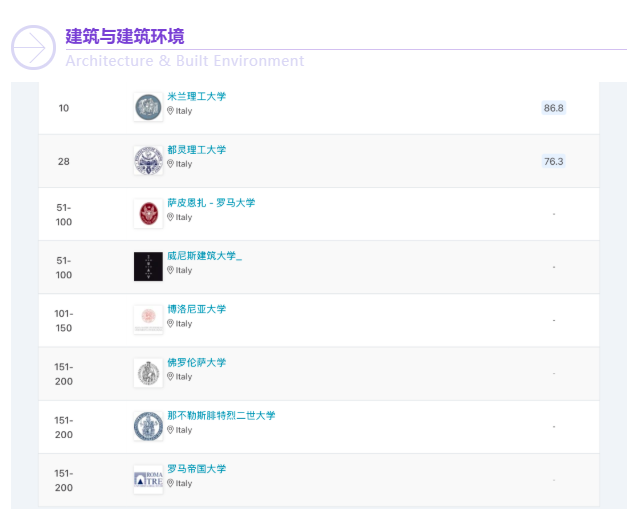640x522 pixels.
Task: Click the location pin under 米兰理工大学
Action: pyautogui.click(x=171, y=111)
